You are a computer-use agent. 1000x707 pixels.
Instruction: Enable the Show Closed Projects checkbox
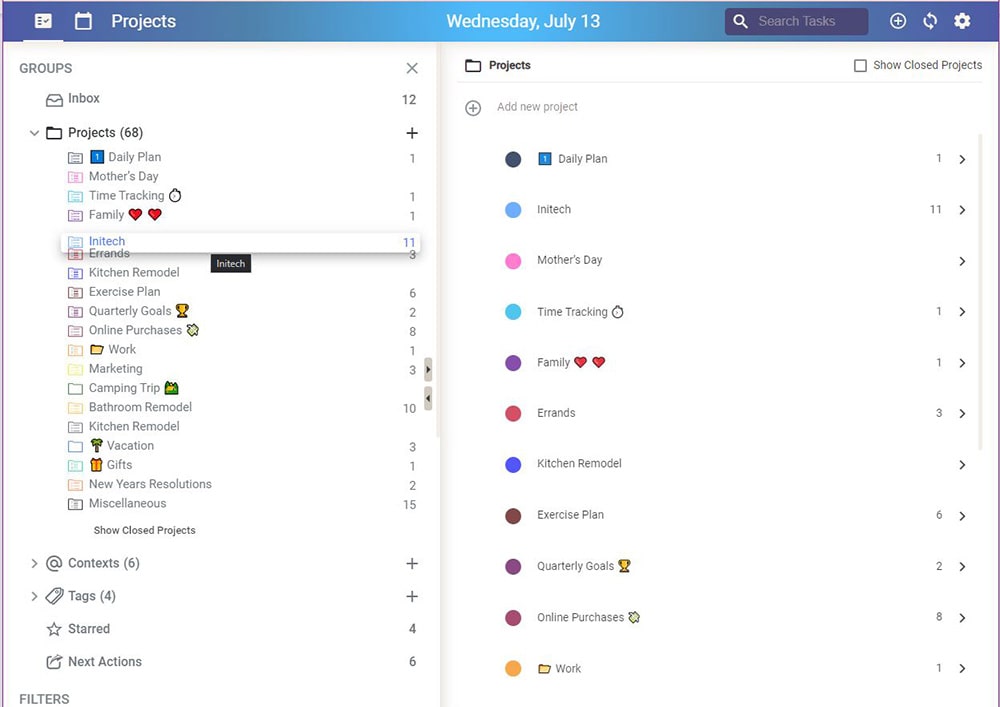(860, 66)
